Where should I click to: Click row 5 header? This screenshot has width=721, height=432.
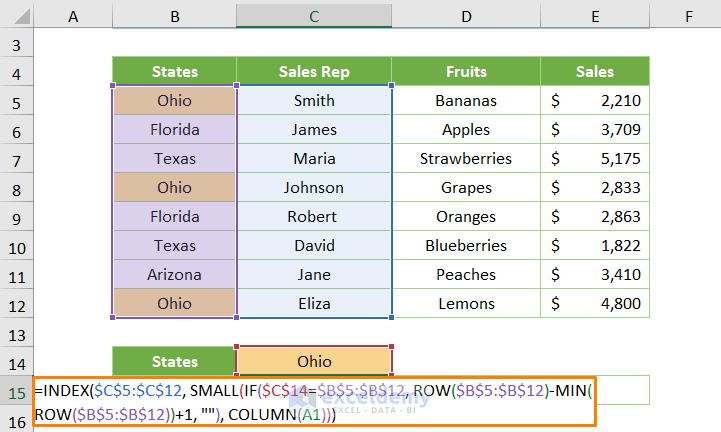tap(17, 101)
